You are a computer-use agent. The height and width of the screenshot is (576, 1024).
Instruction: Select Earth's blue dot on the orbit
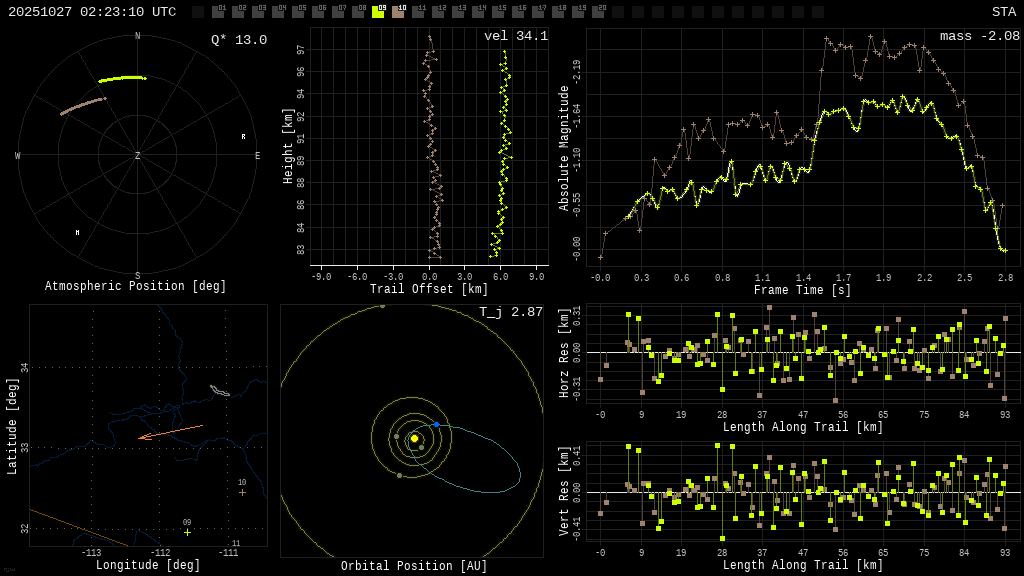[x=436, y=425]
